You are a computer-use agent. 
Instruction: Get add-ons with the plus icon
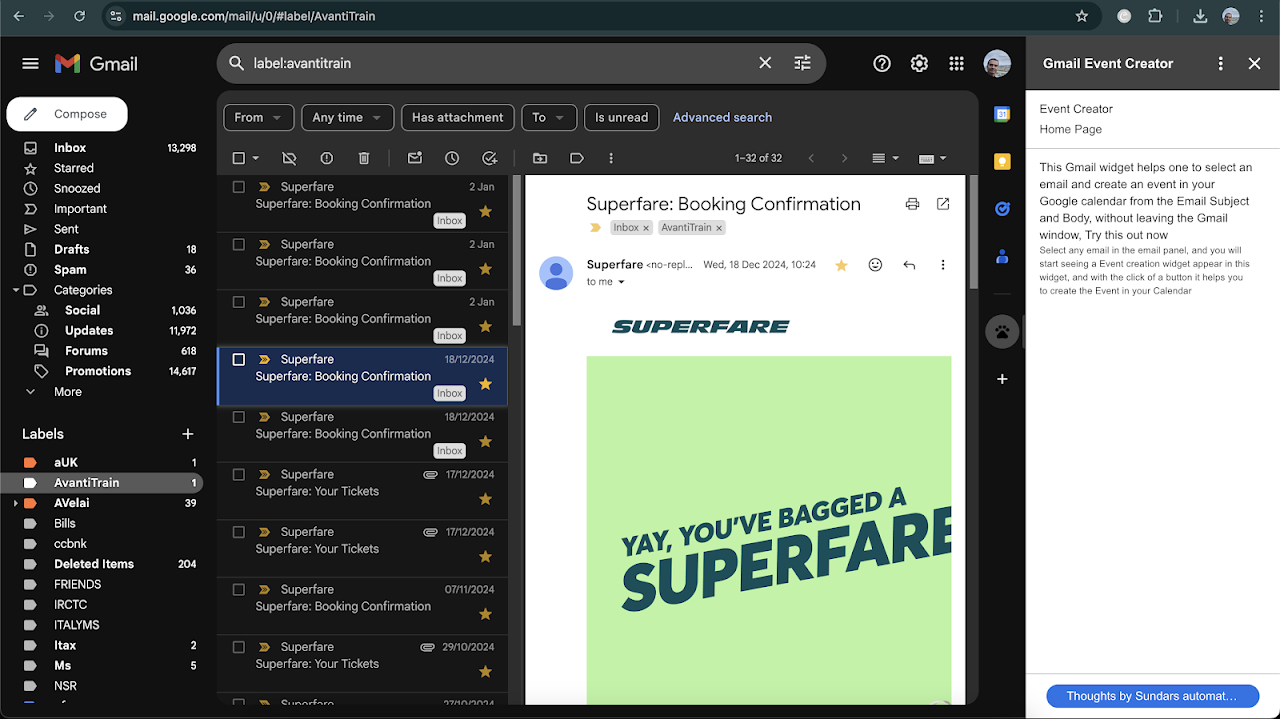[1002, 379]
